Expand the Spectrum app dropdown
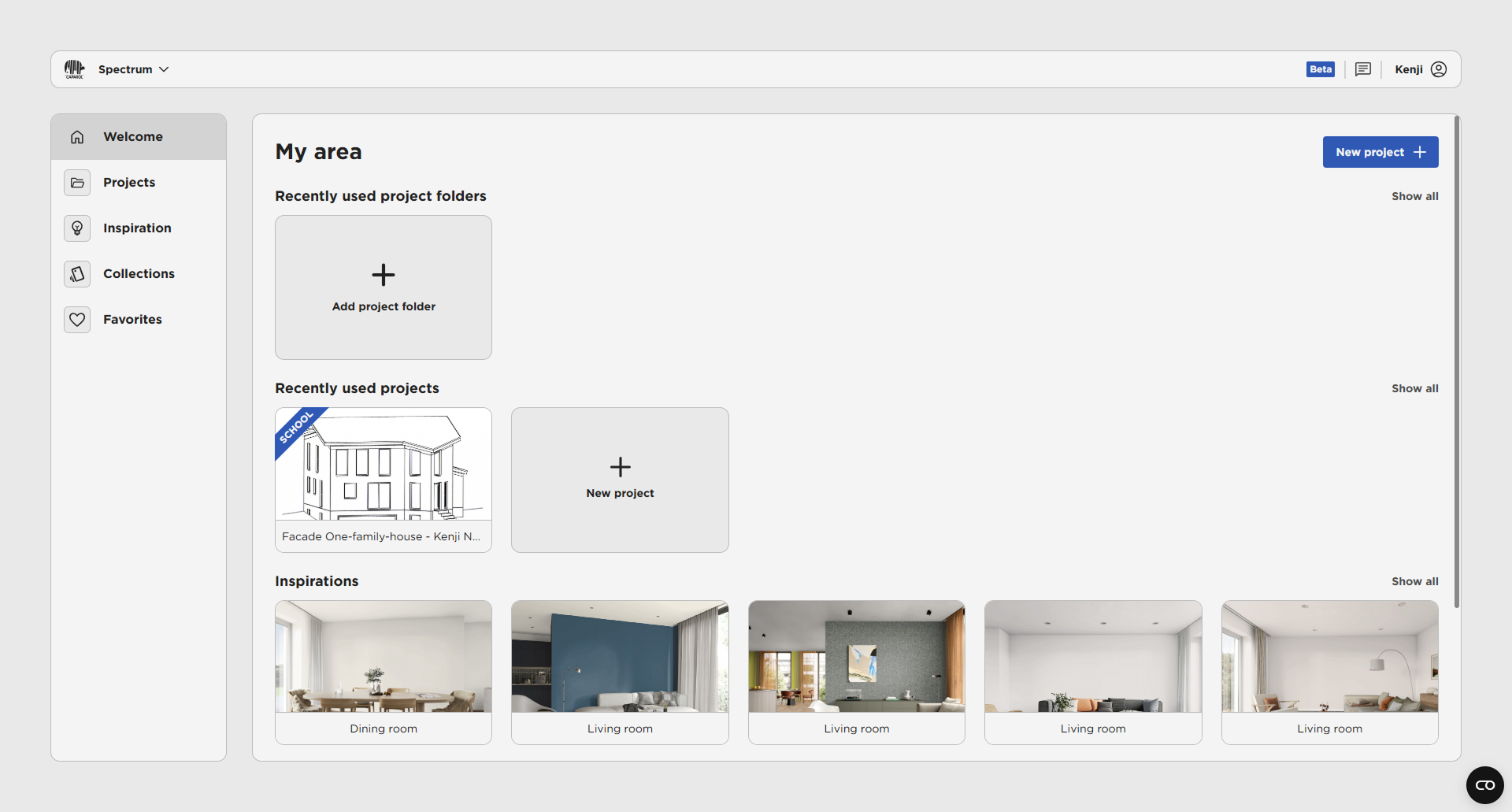The image size is (1512, 812). [x=133, y=69]
